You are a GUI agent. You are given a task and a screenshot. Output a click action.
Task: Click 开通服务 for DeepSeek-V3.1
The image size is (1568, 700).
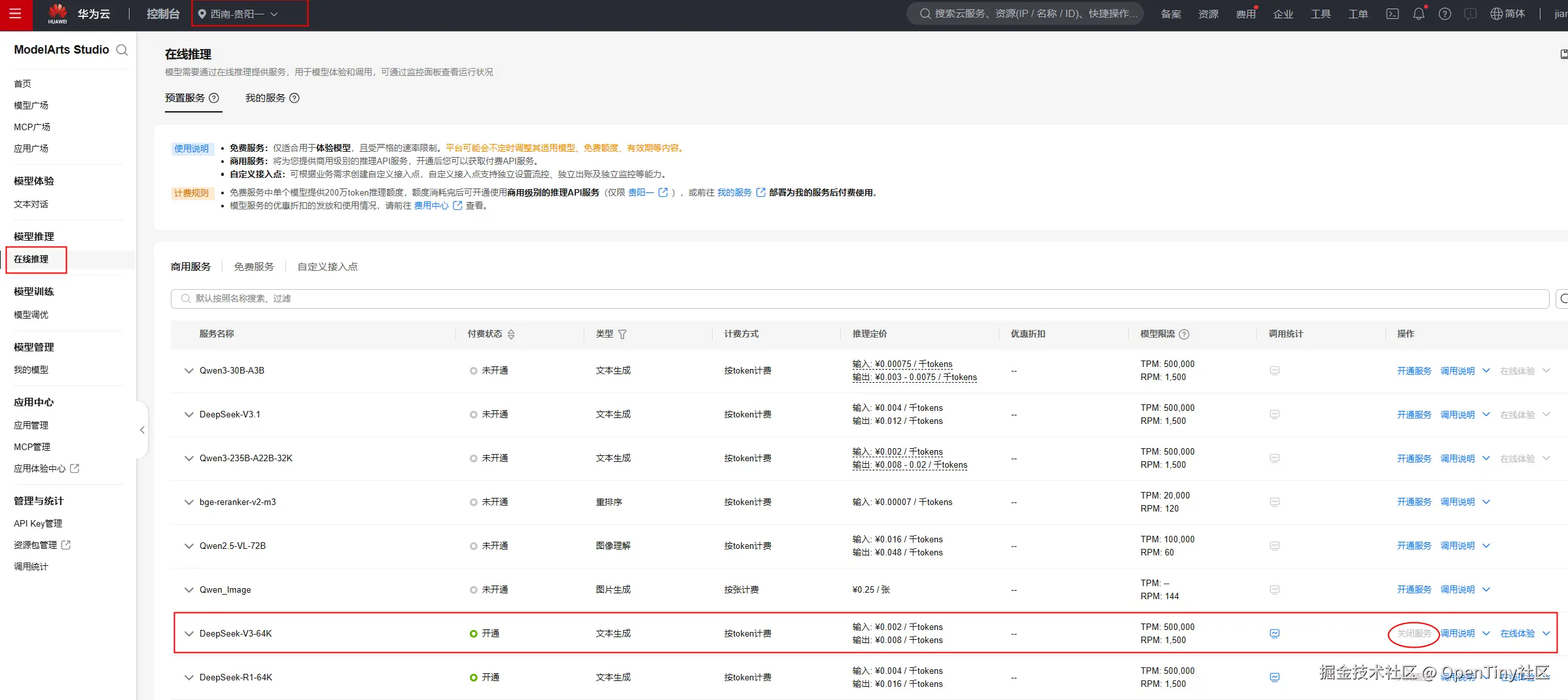click(x=1414, y=415)
